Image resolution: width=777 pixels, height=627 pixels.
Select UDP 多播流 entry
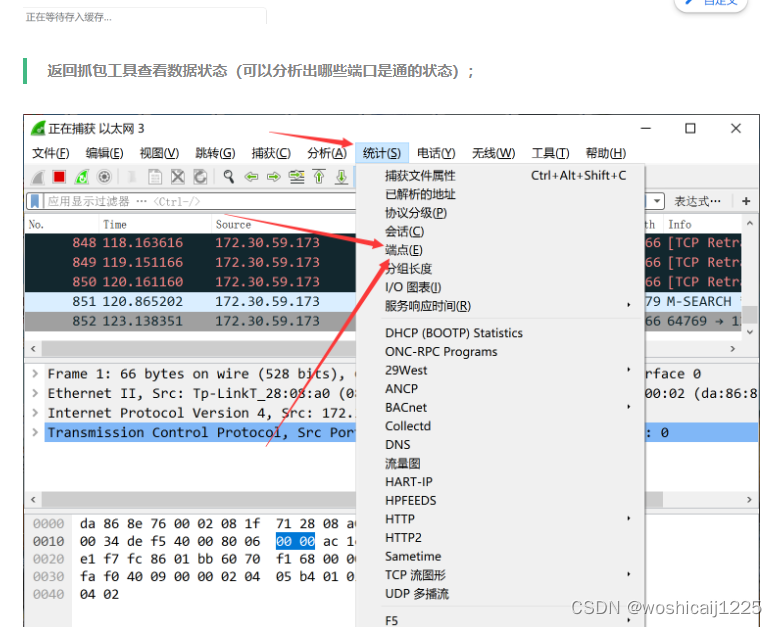pos(500,594)
